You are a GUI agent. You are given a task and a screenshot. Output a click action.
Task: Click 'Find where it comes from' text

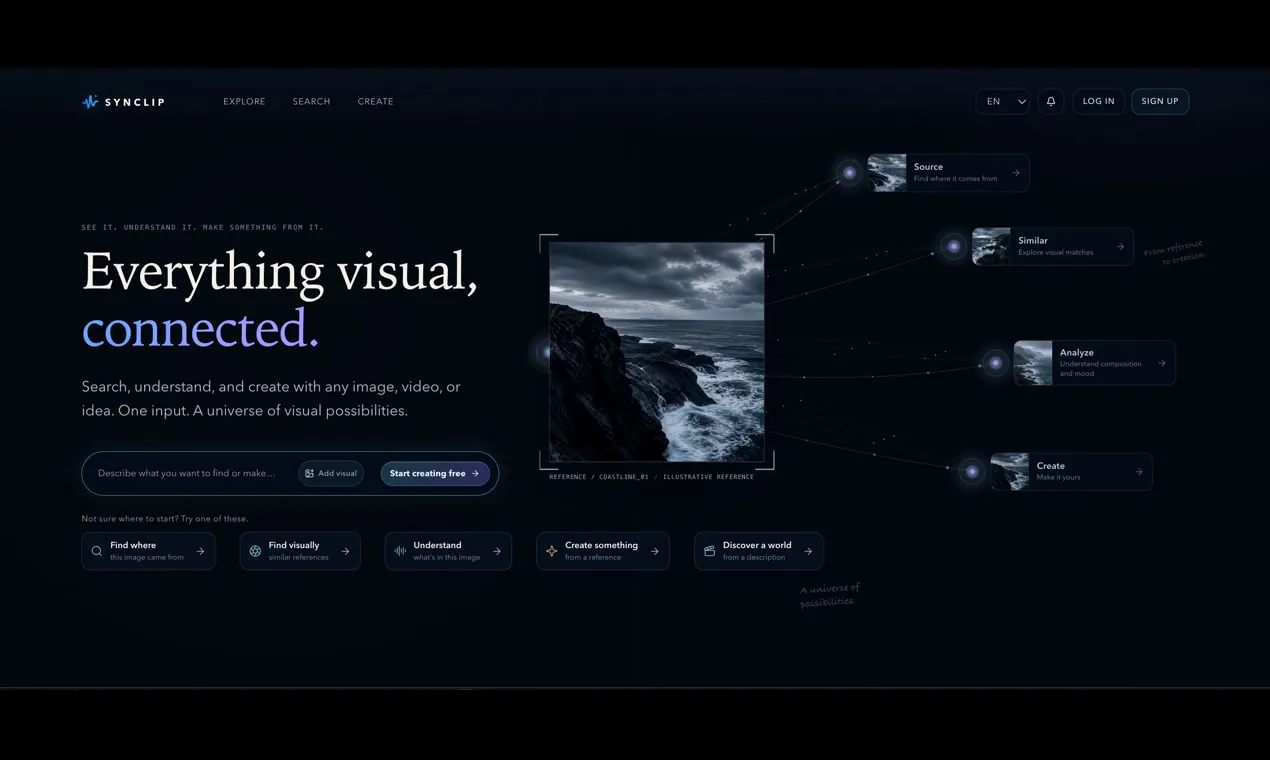pos(955,179)
